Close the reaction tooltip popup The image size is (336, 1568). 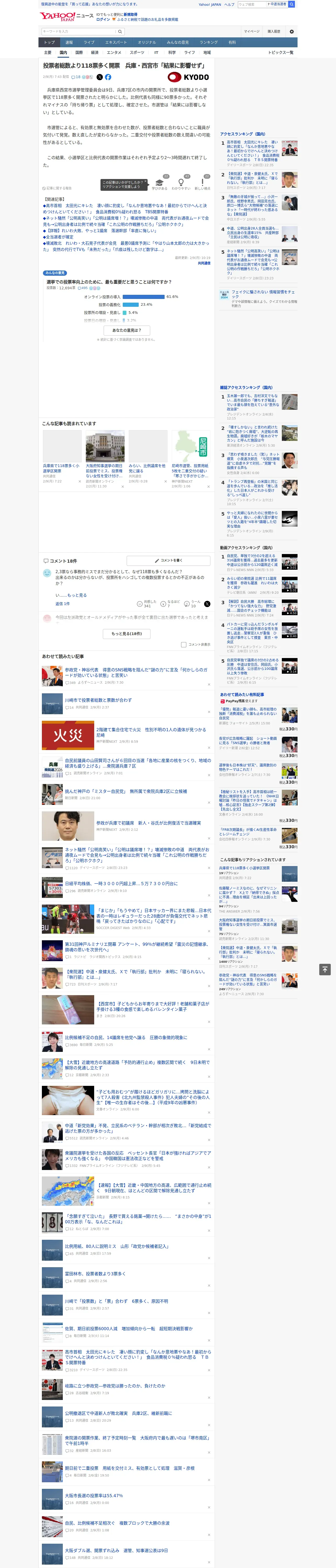coord(145,182)
